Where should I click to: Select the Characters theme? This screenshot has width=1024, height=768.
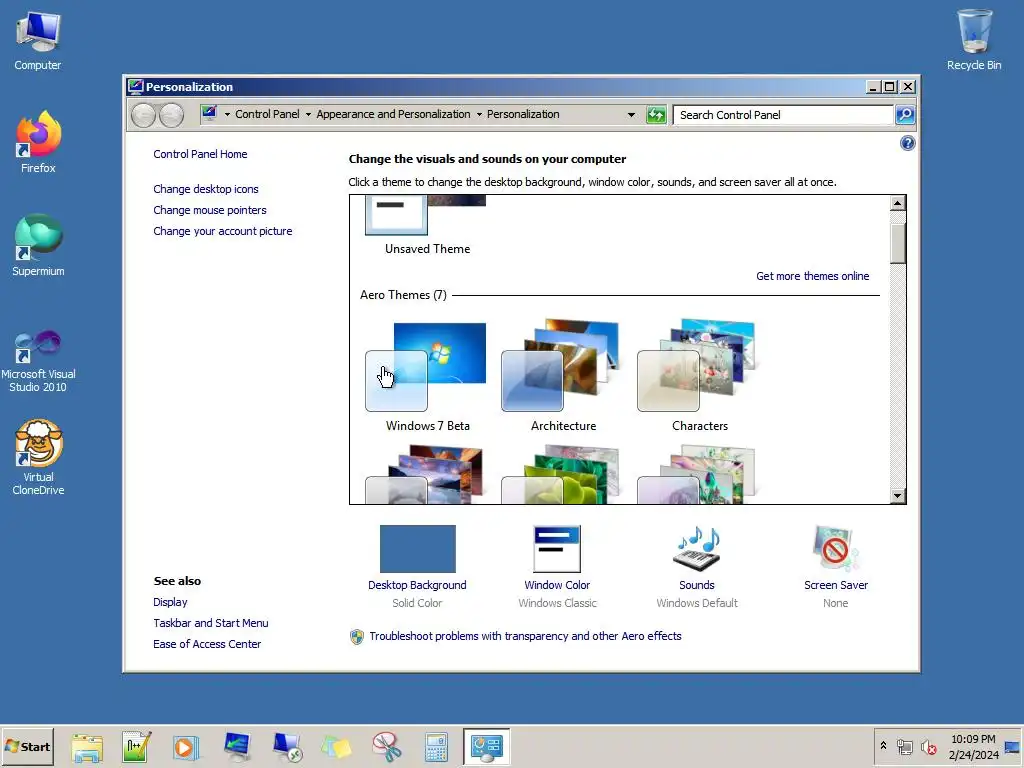(x=699, y=377)
